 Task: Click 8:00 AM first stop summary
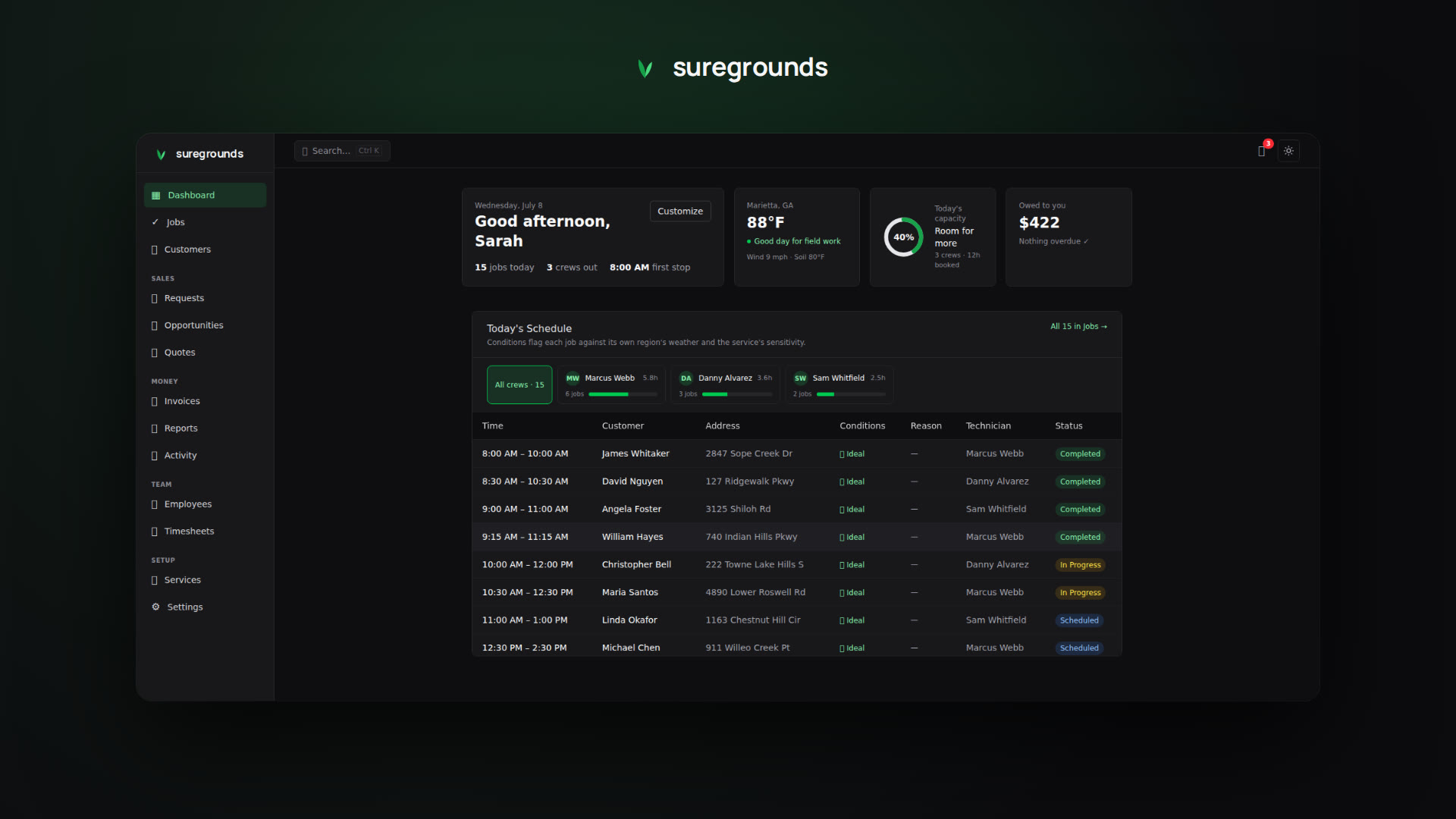click(x=650, y=268)
